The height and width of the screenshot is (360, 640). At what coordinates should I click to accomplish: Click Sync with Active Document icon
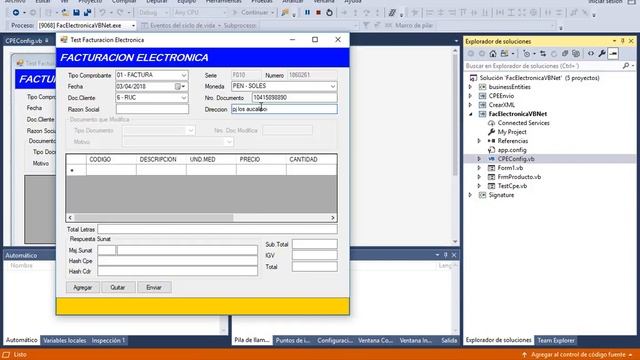click(x=543, y=53)
